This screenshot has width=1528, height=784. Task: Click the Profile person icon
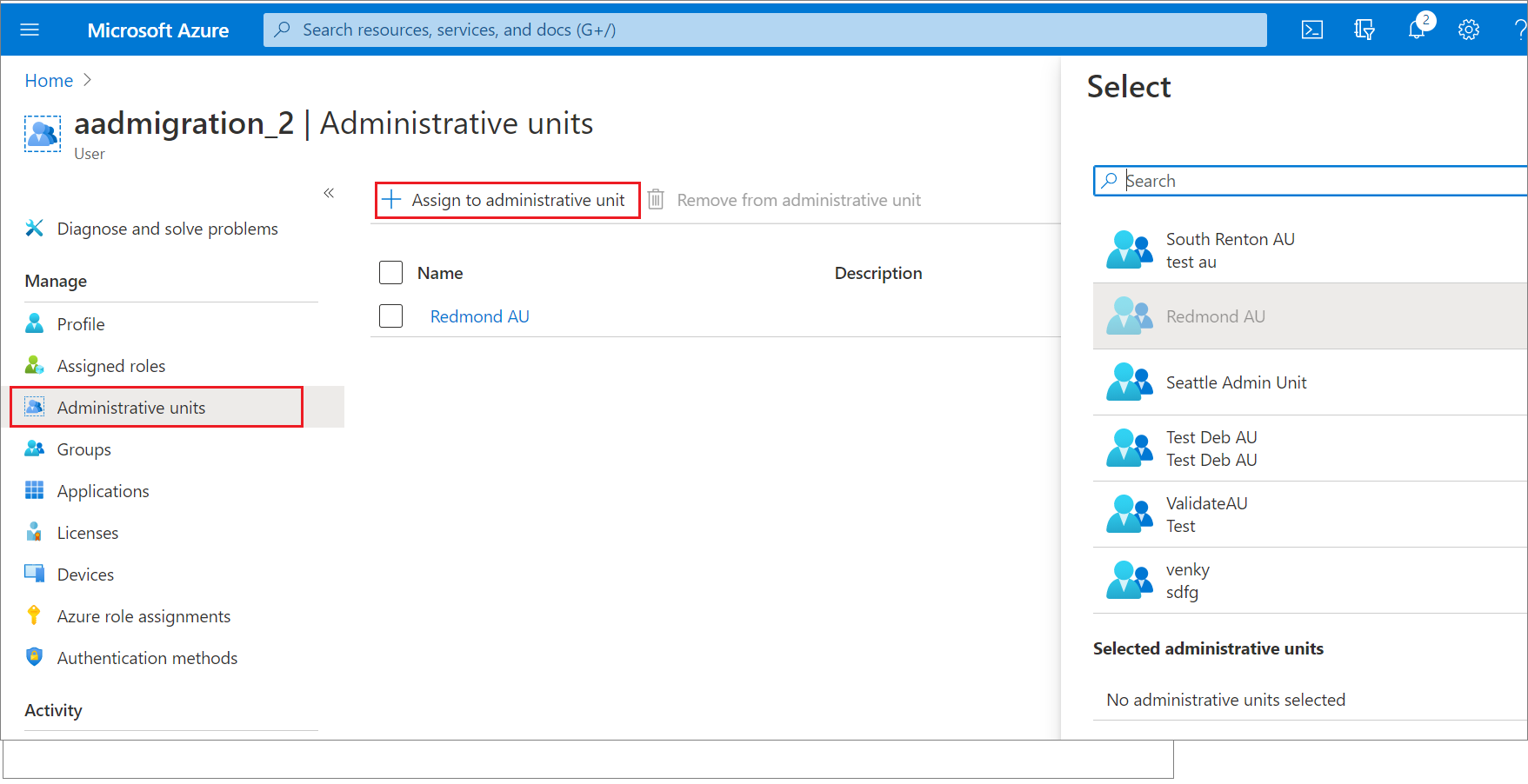click(x=35, y=323)
